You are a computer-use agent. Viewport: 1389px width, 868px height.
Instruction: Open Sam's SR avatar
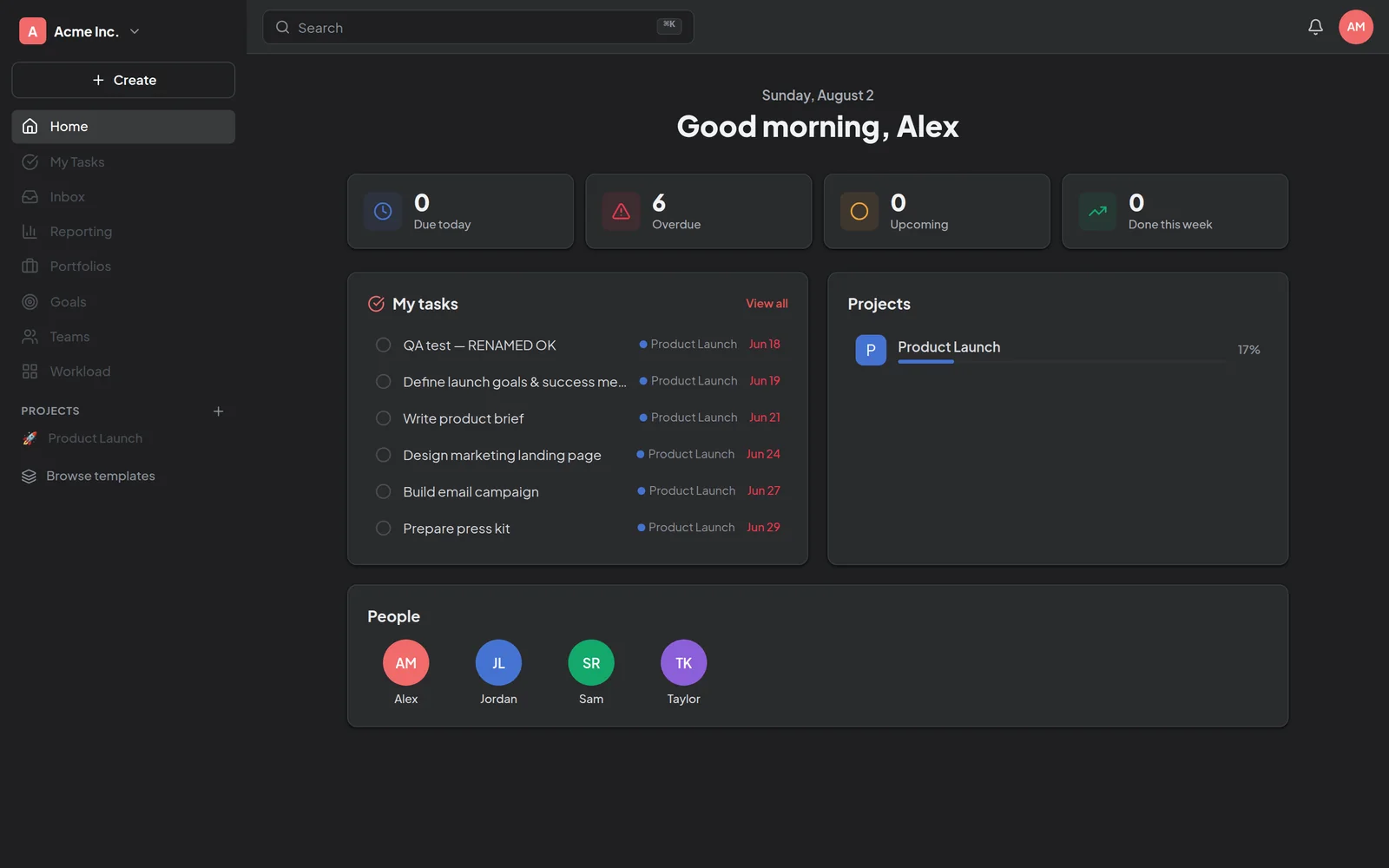pyautogui.click(x=591, y=662)
